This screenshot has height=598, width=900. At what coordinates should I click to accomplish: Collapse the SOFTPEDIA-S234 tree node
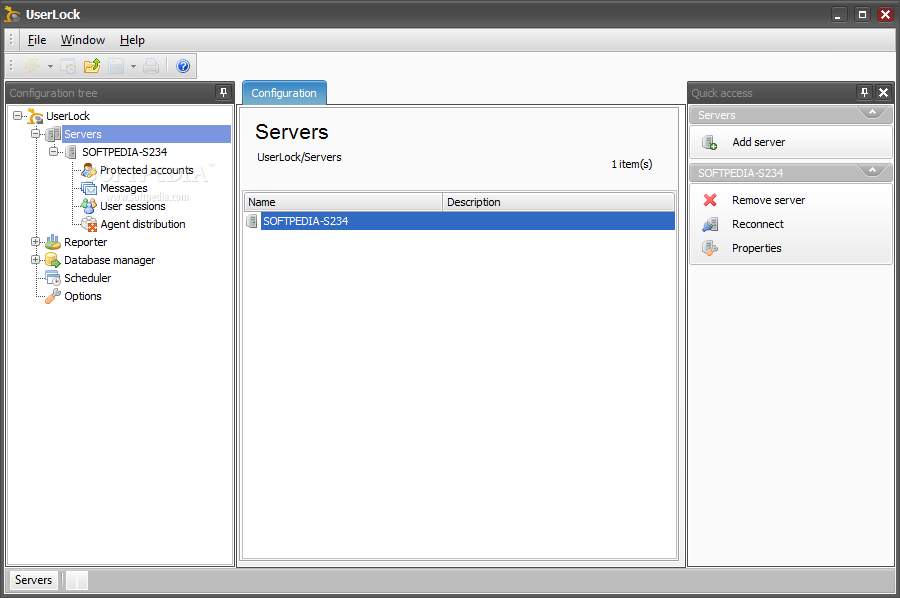click(x=53, y=152)
